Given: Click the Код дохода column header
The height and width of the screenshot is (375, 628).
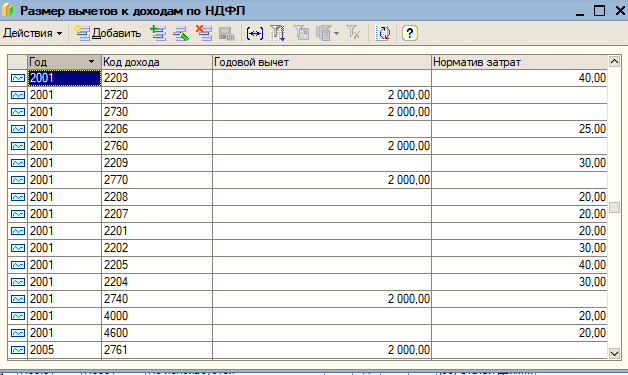Looking at the screenshot, I should (157, 62).
